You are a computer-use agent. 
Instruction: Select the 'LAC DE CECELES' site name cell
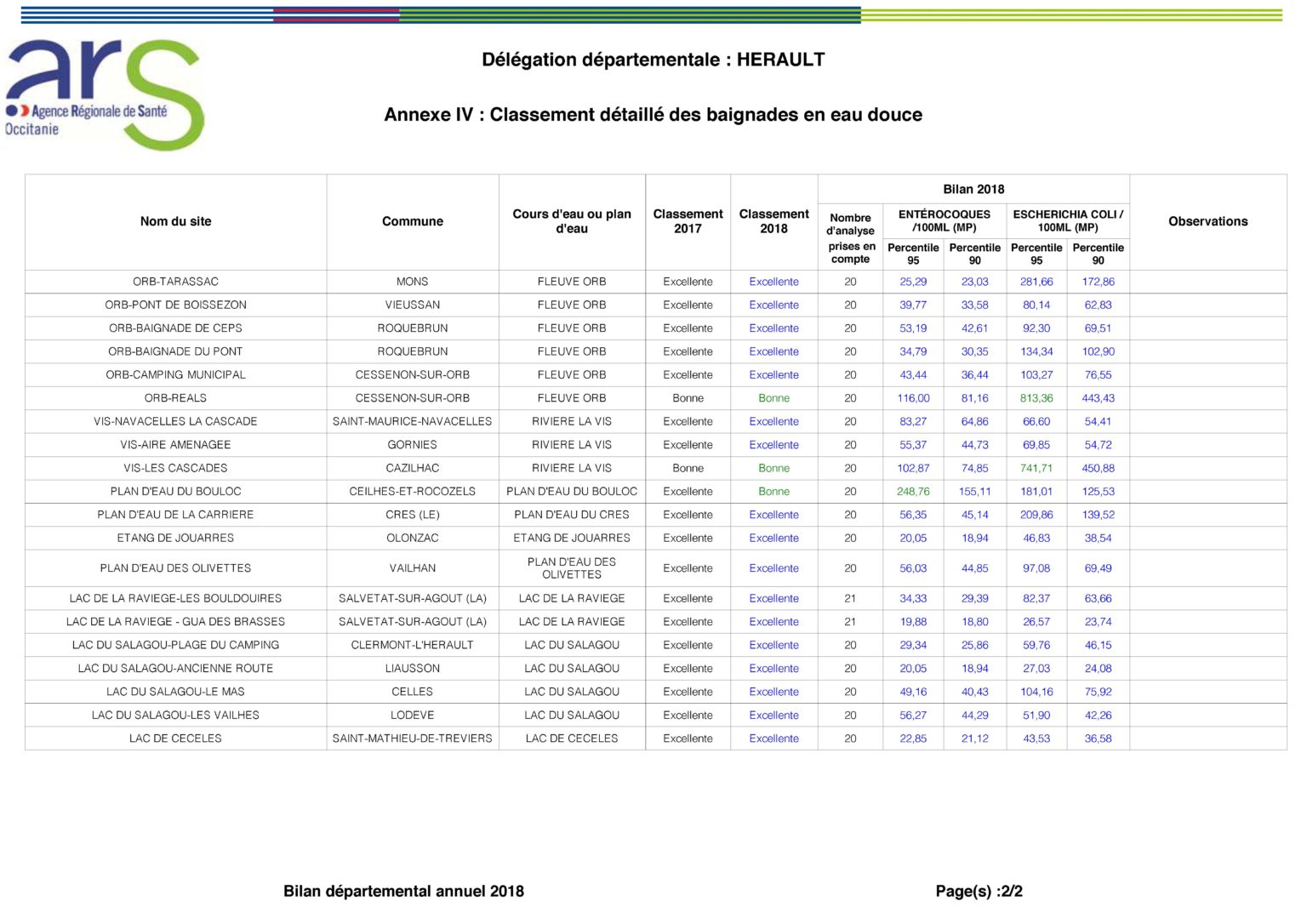[x=176, y=739]
